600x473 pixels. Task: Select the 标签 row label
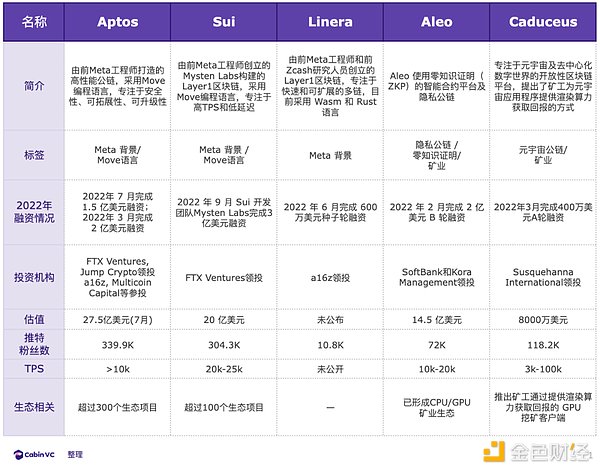coord(34,155)
